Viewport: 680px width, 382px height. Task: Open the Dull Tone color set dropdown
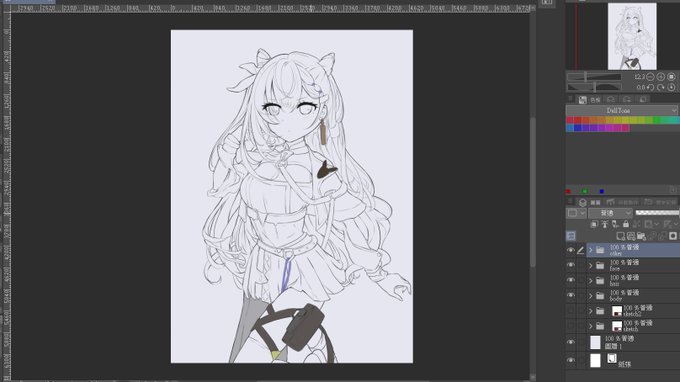coord(622,111)
